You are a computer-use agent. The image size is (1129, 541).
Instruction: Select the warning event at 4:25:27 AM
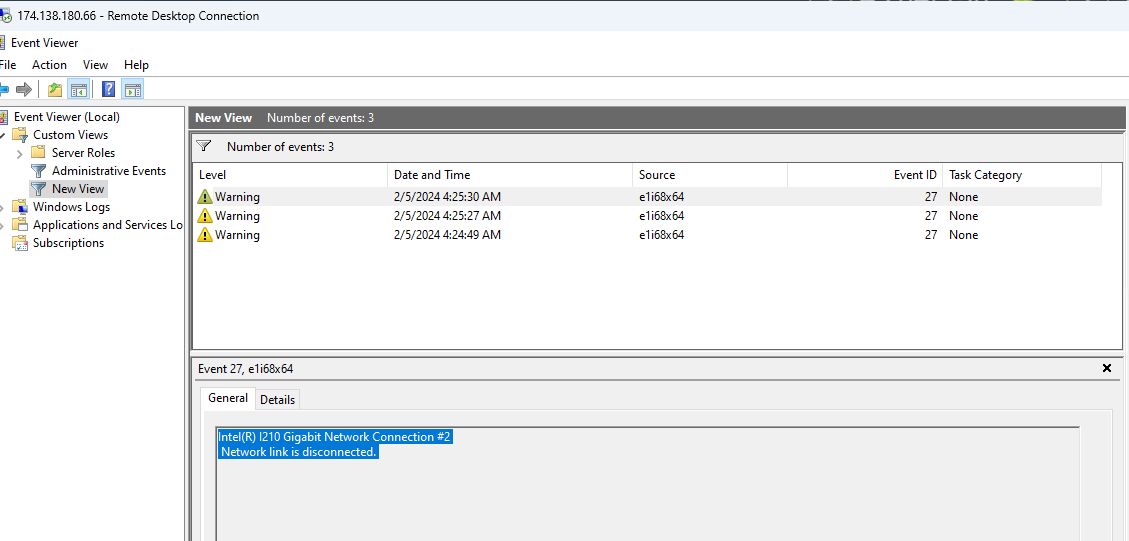[x=447, y=216]
